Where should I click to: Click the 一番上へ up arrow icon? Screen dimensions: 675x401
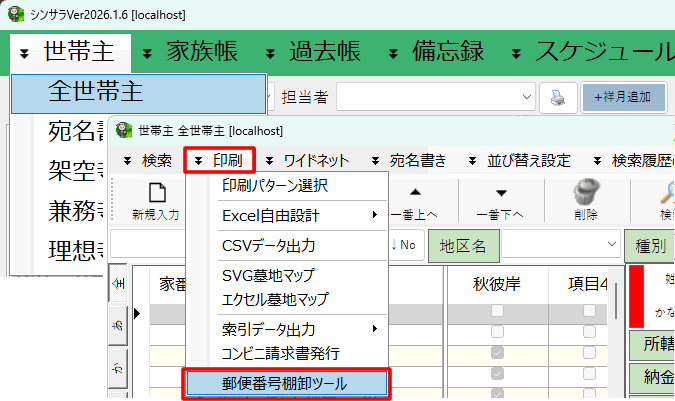click(416, 194)
